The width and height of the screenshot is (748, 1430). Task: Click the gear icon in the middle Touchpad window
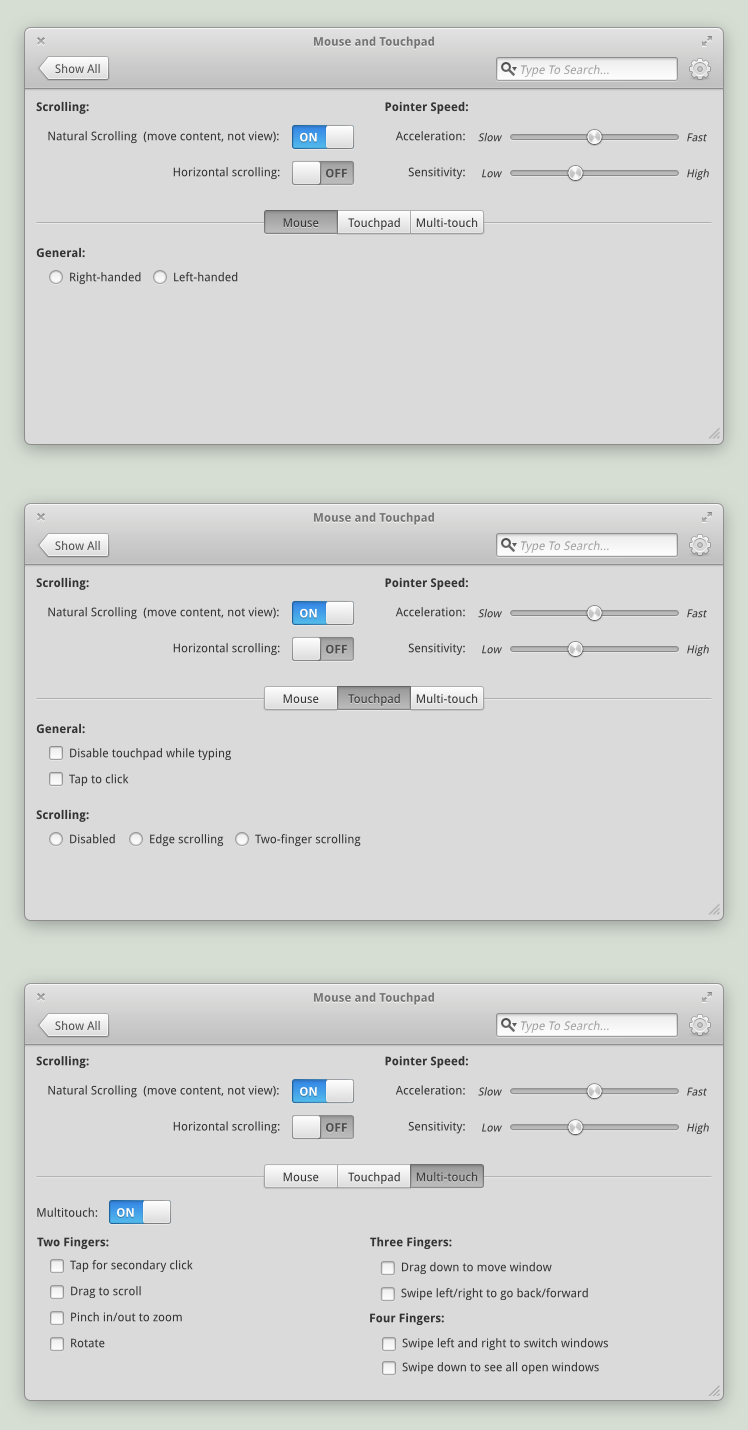700,545
